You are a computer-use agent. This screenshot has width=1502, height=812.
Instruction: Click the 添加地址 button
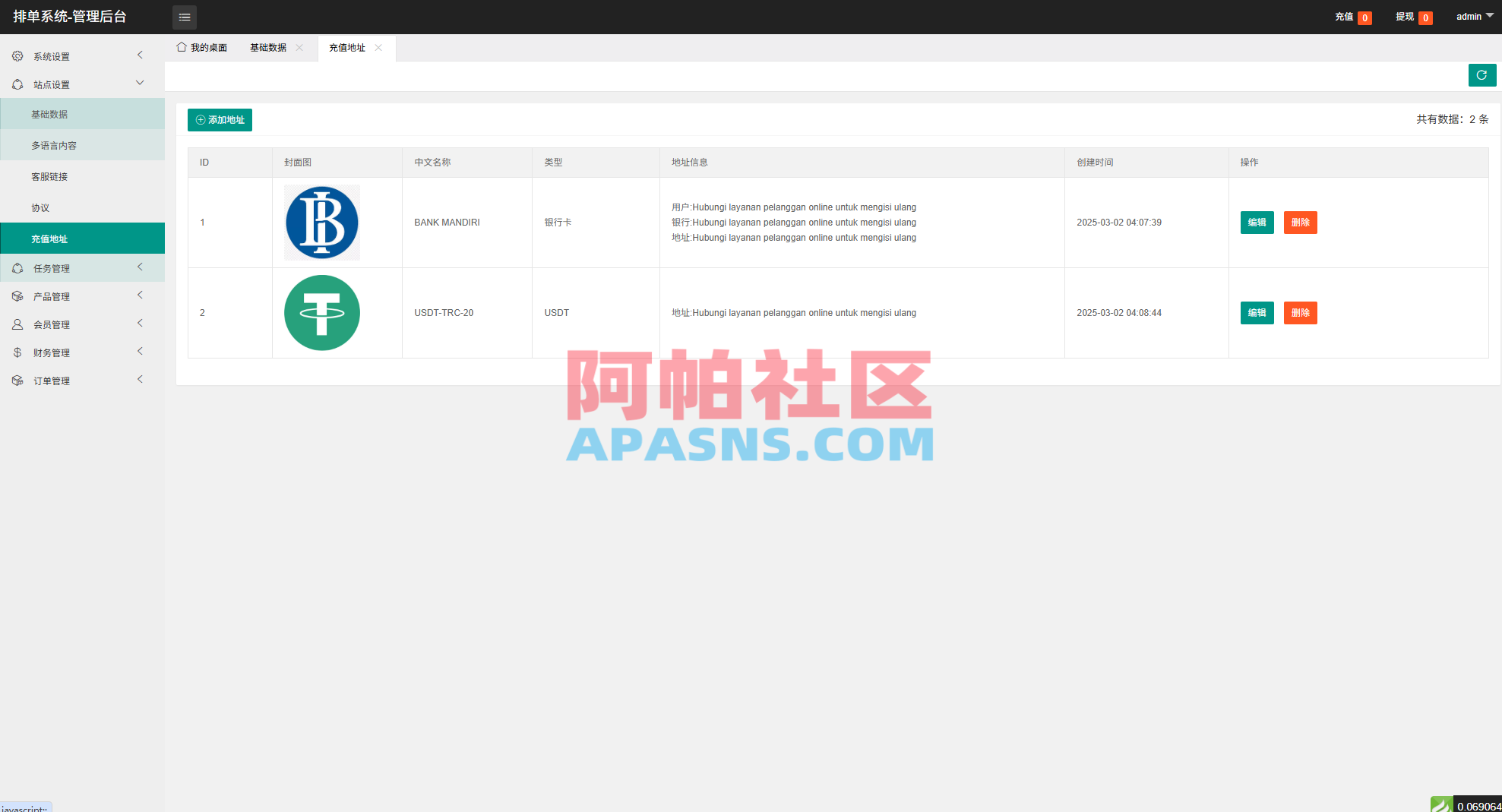(x=220, y=120)
